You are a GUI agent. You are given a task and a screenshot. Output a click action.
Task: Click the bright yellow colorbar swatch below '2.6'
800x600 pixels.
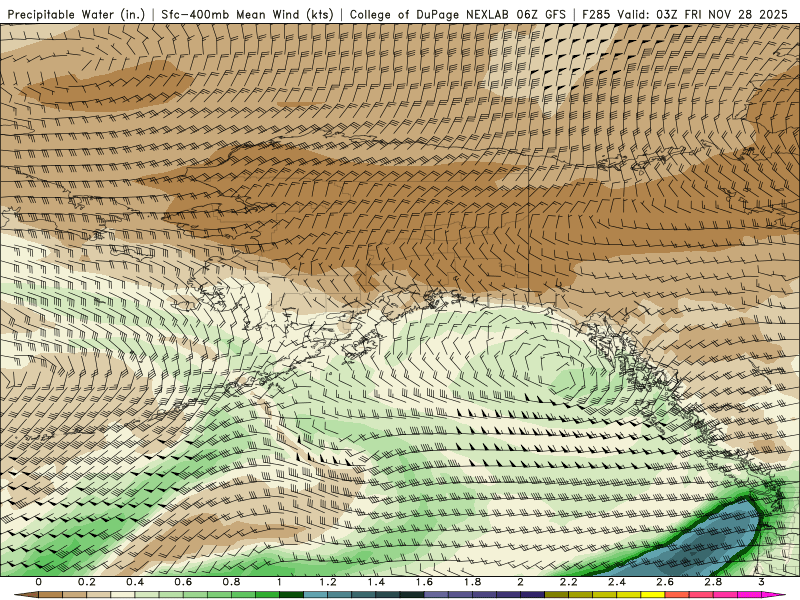pyautogui.click(x=653, y=594)
